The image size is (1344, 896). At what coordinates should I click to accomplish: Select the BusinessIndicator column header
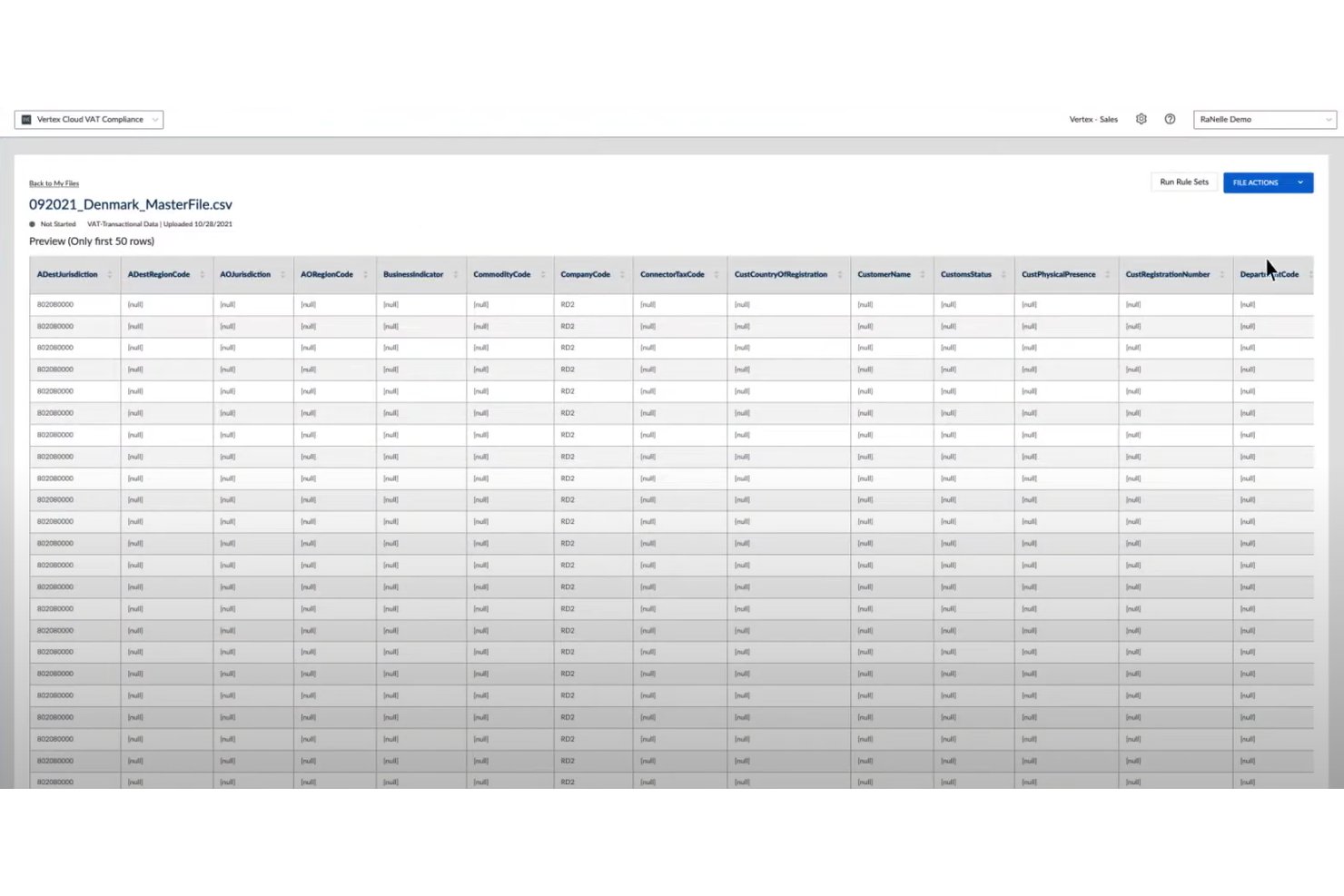tap(413, 274)
